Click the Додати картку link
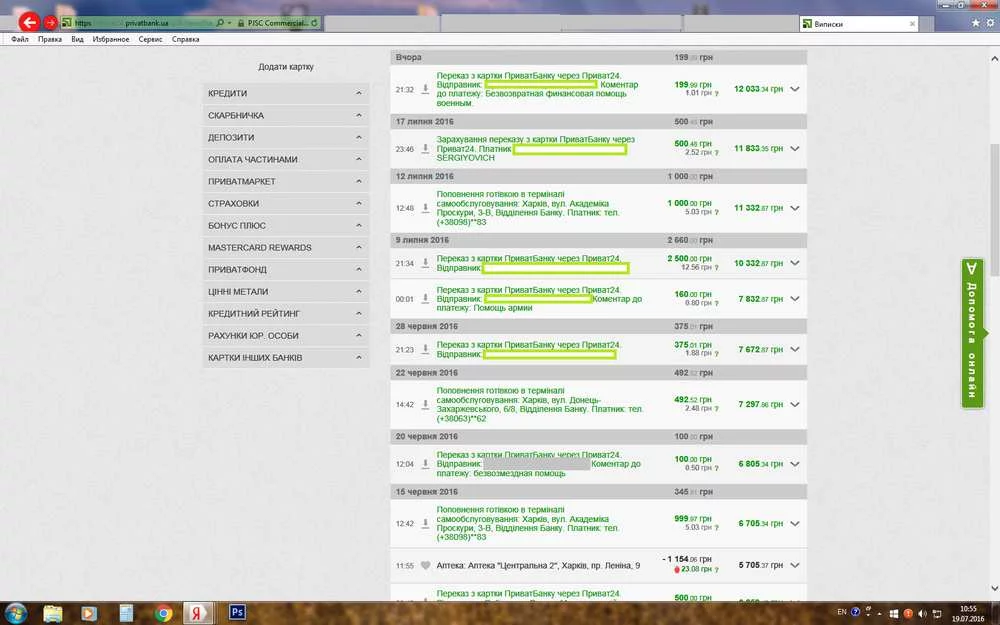 [x=286, y=66]
